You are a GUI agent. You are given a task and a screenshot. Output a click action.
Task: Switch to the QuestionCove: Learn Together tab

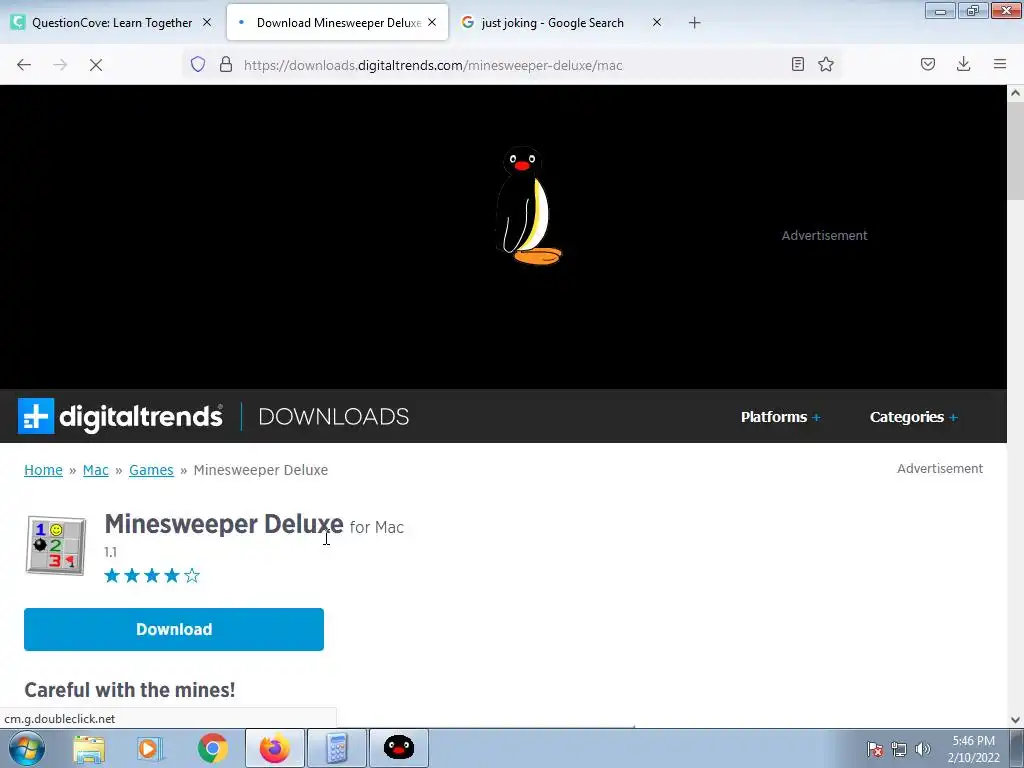click(x=112, y=23)
